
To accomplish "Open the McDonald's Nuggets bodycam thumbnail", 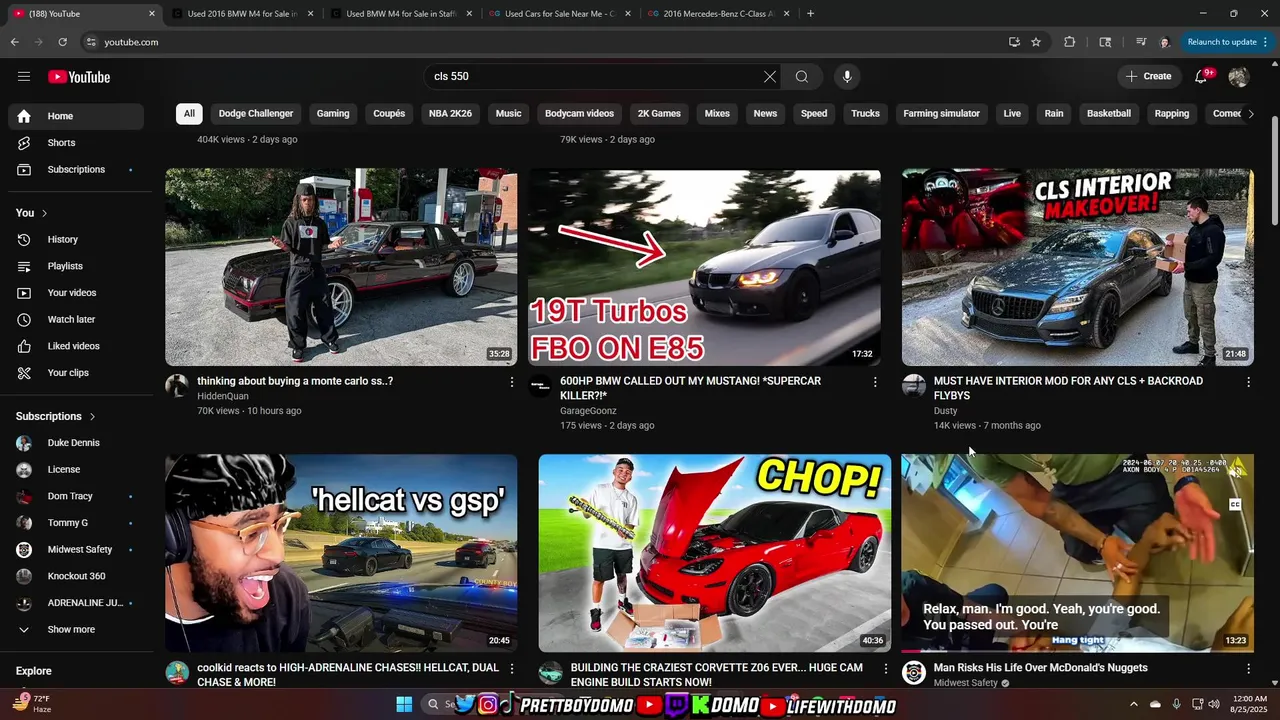I will click(1077, 553).
